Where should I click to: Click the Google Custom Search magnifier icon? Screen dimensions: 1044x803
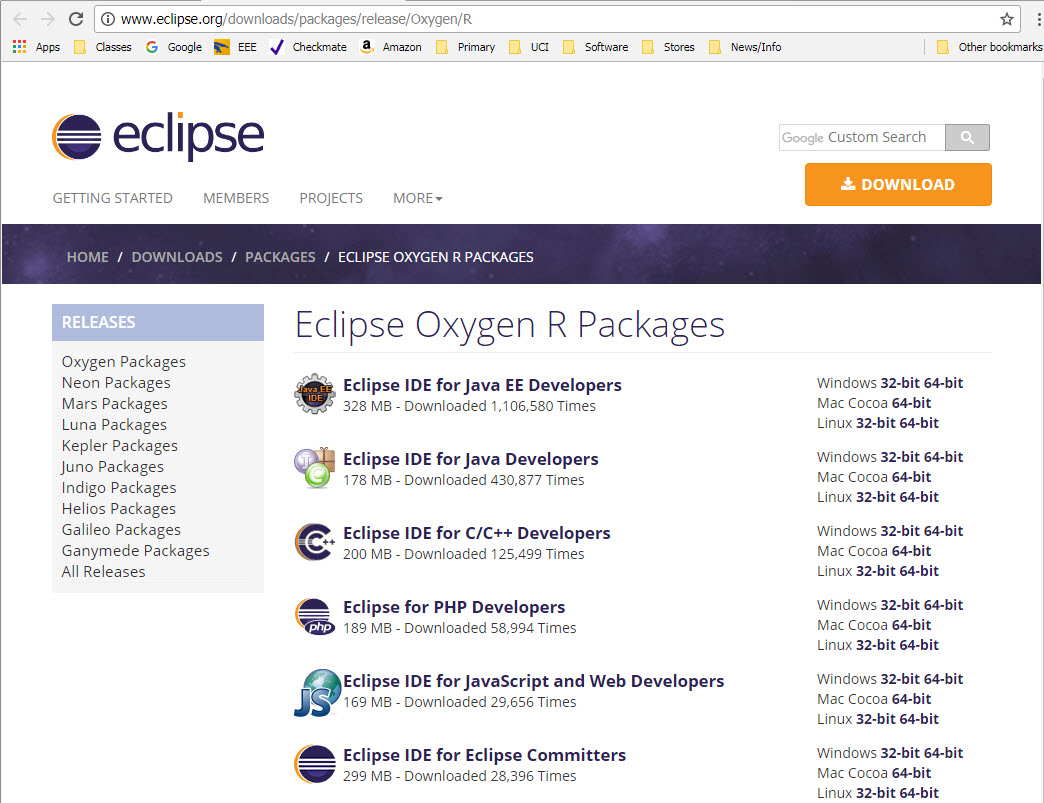(x=966, y=137)
